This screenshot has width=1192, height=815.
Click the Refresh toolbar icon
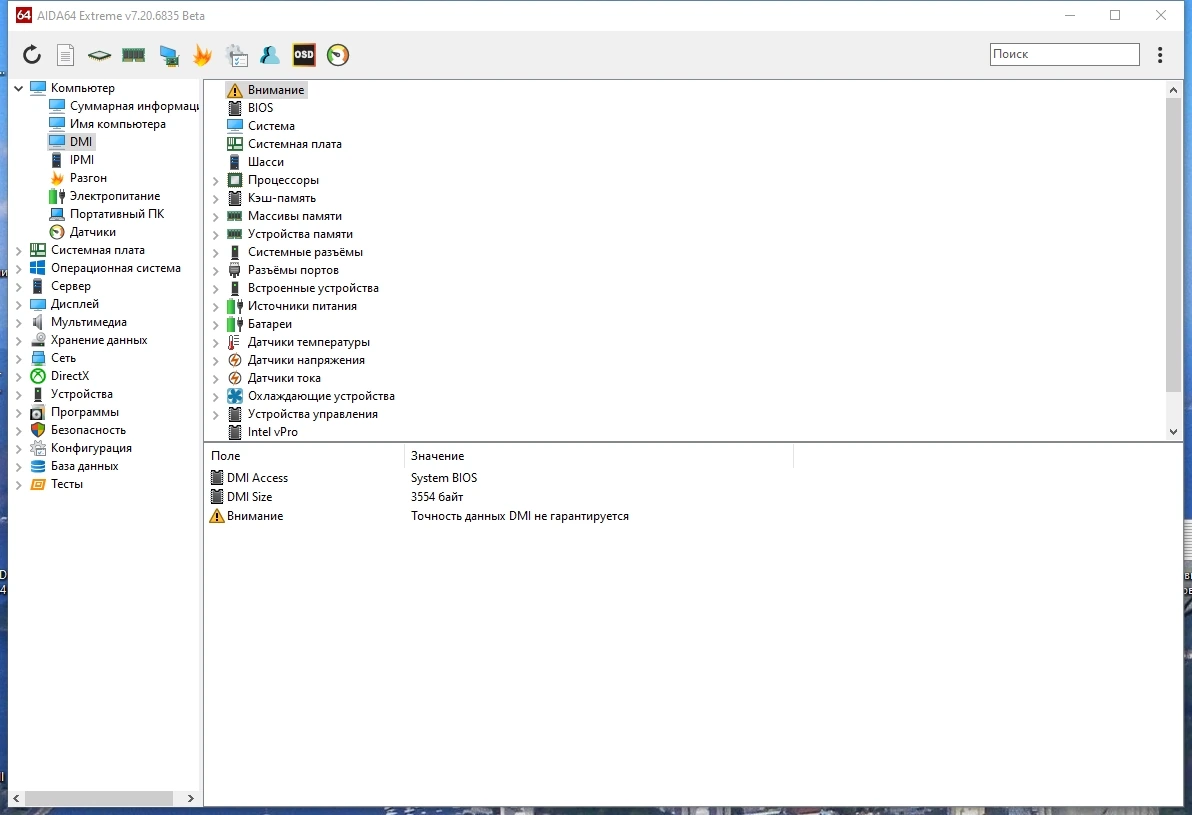click(31, 55)
